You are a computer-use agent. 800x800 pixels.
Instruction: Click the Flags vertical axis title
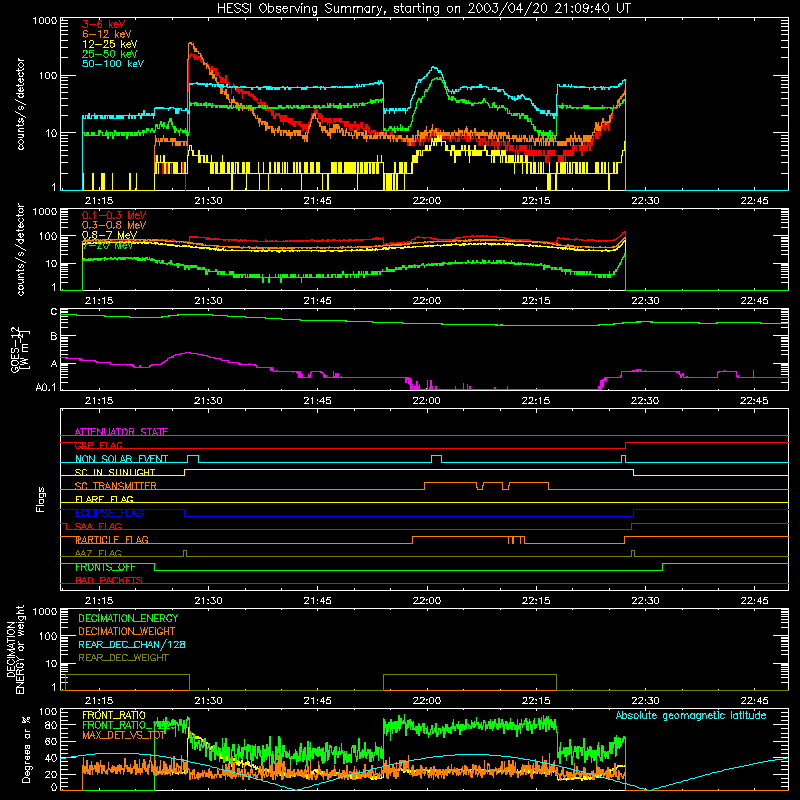(40, 499)
